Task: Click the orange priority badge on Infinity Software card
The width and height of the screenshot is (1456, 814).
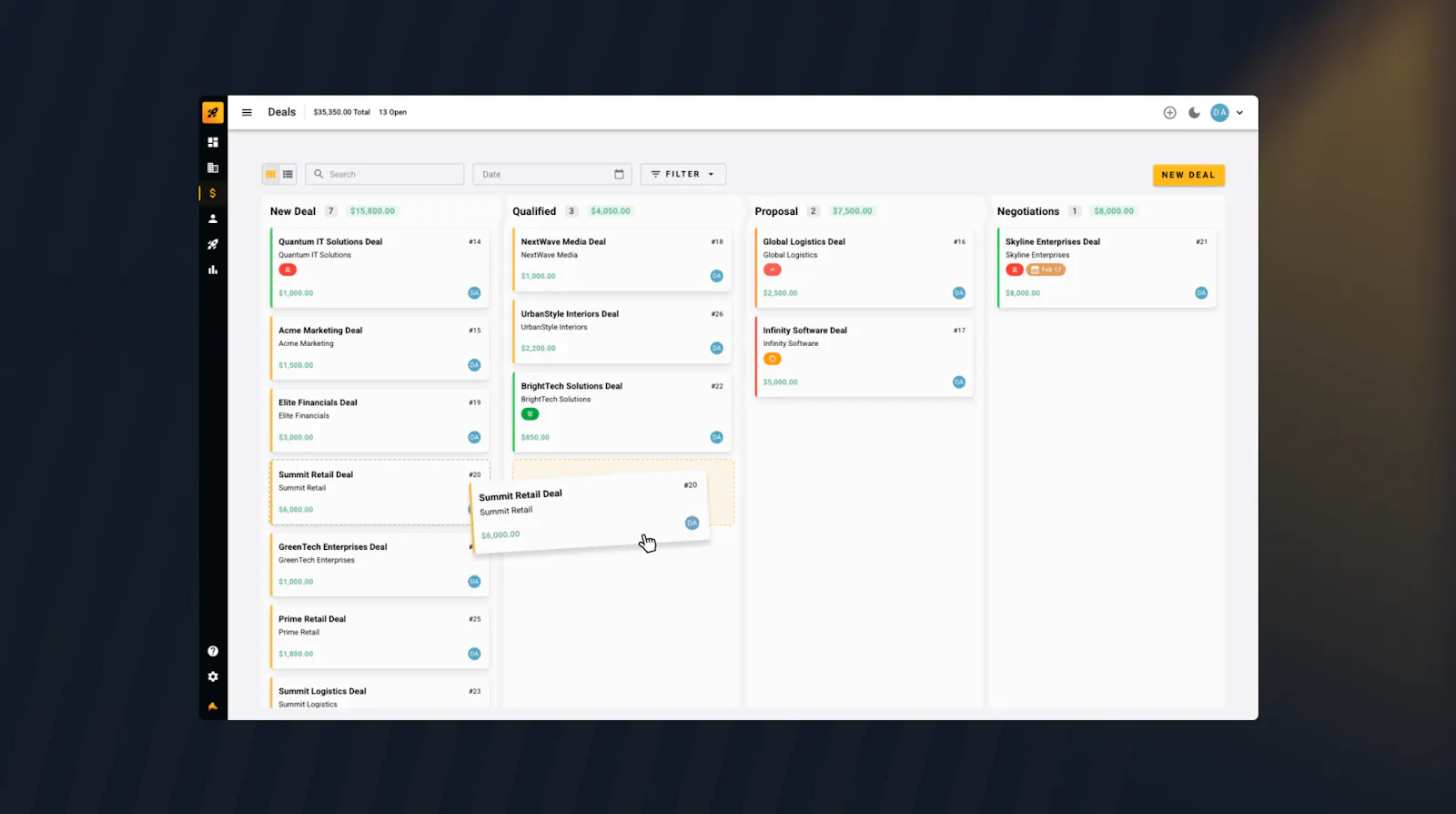Action: coord(773,359)
